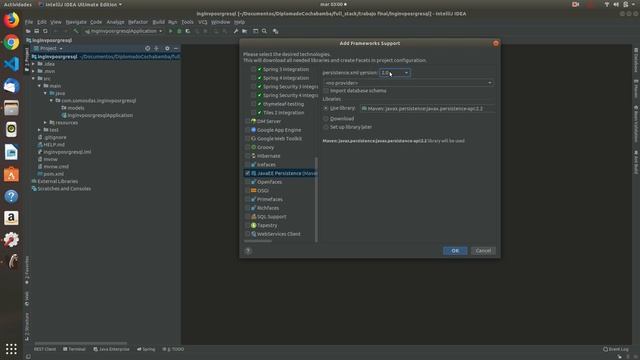Select pom.xml in project tree
Image resolution: width=640 pixels, height=360 pixels.
(53, 174)
